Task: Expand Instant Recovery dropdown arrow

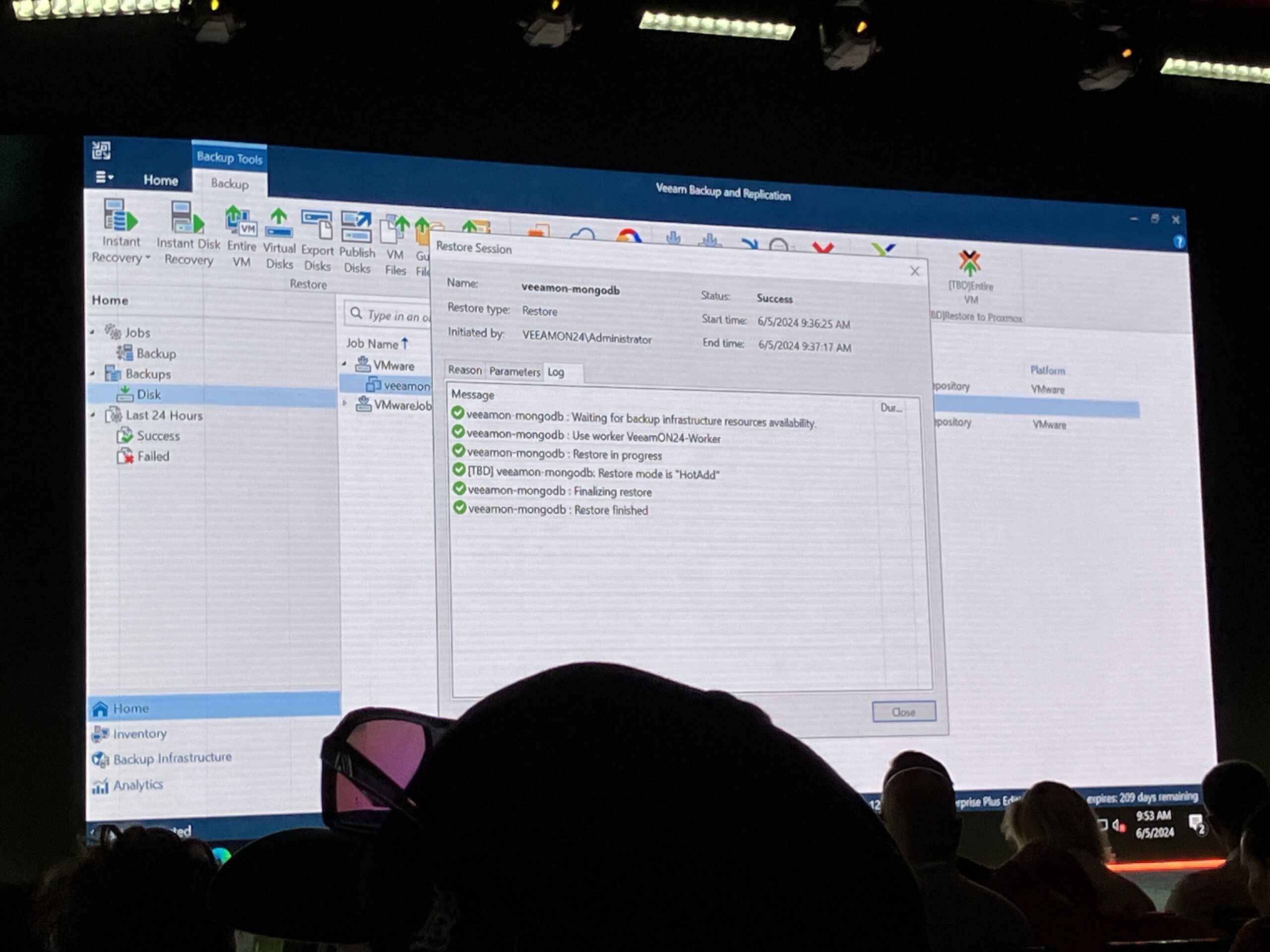Action: (x=148, y=258)
